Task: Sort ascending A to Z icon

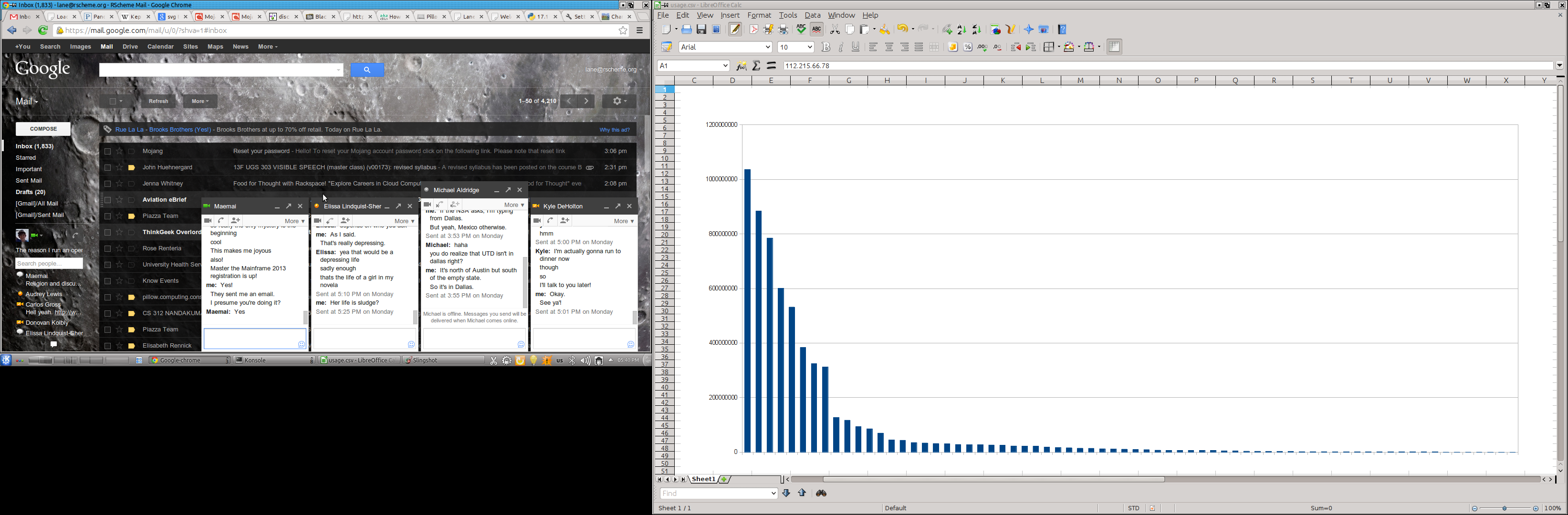Action: (962, 30)
